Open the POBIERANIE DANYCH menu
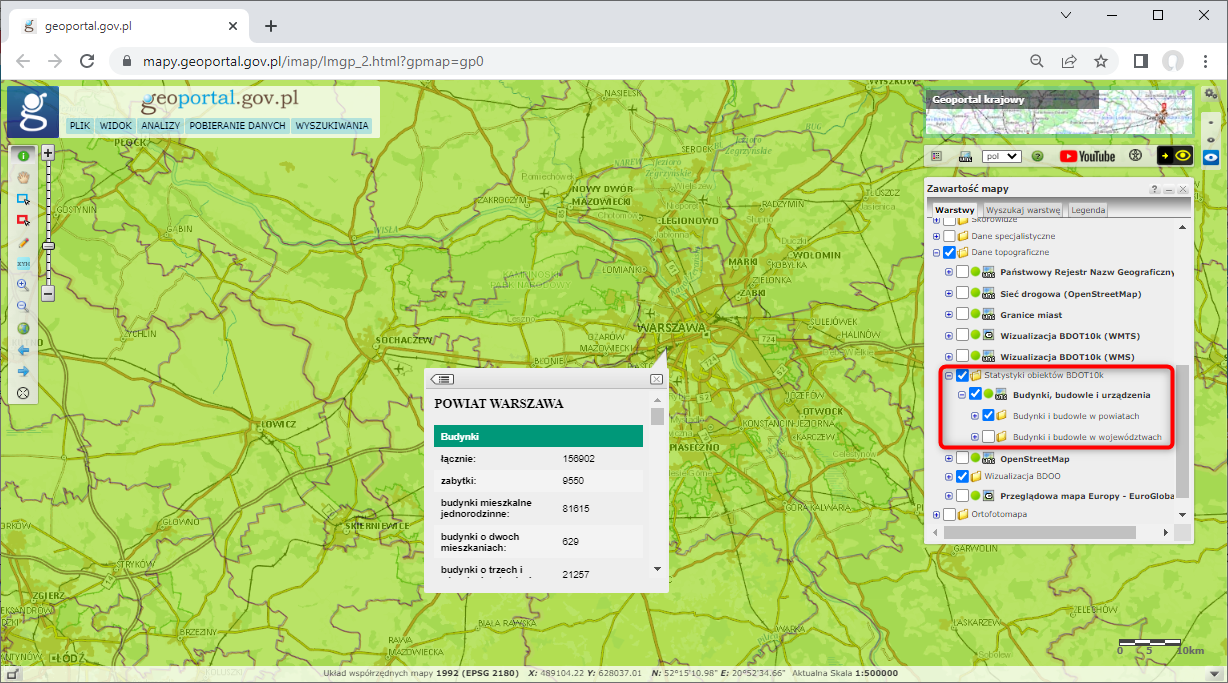The height and width of the screenshot is (683, 1228). 237,125
